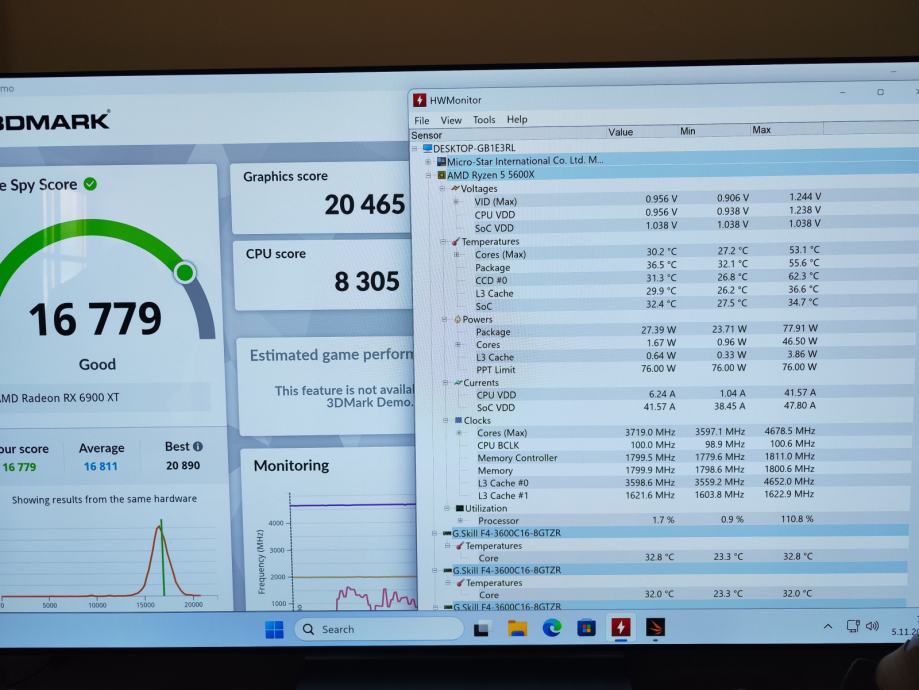Click the HWMonitor title bar lightning icon

419,100
